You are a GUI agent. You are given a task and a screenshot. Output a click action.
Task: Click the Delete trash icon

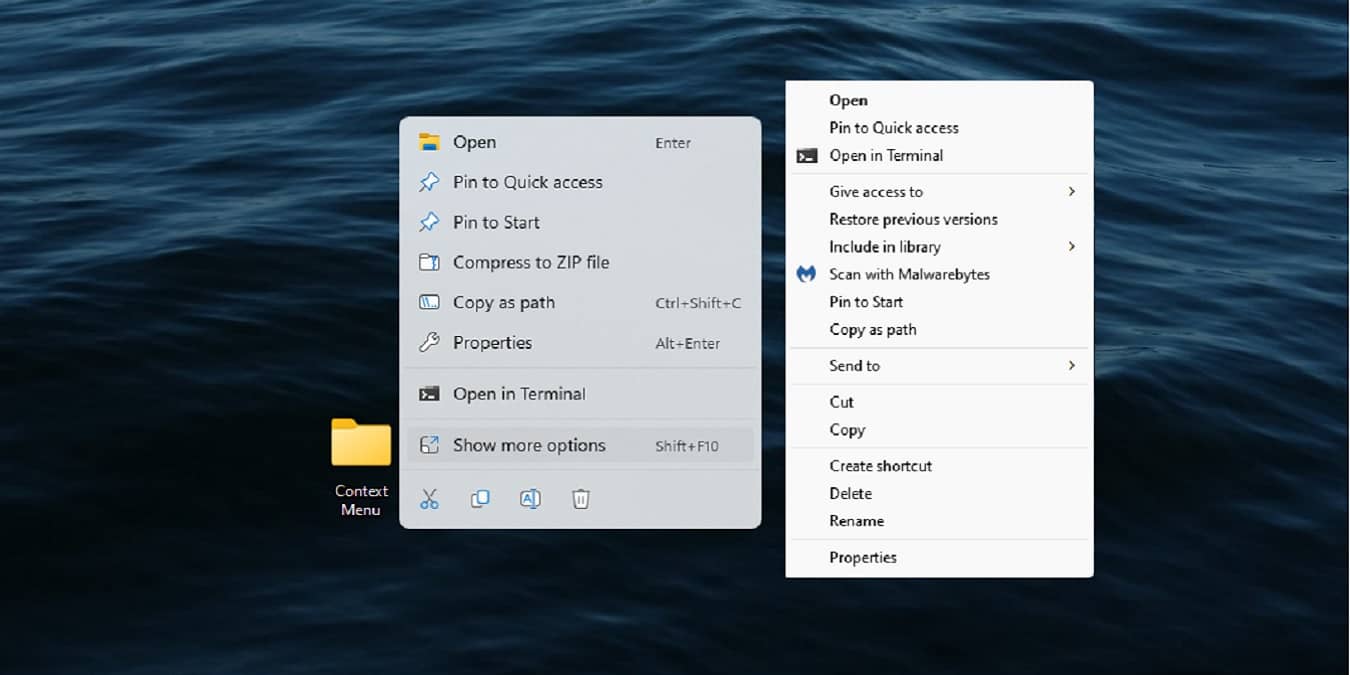click(580, 498)
